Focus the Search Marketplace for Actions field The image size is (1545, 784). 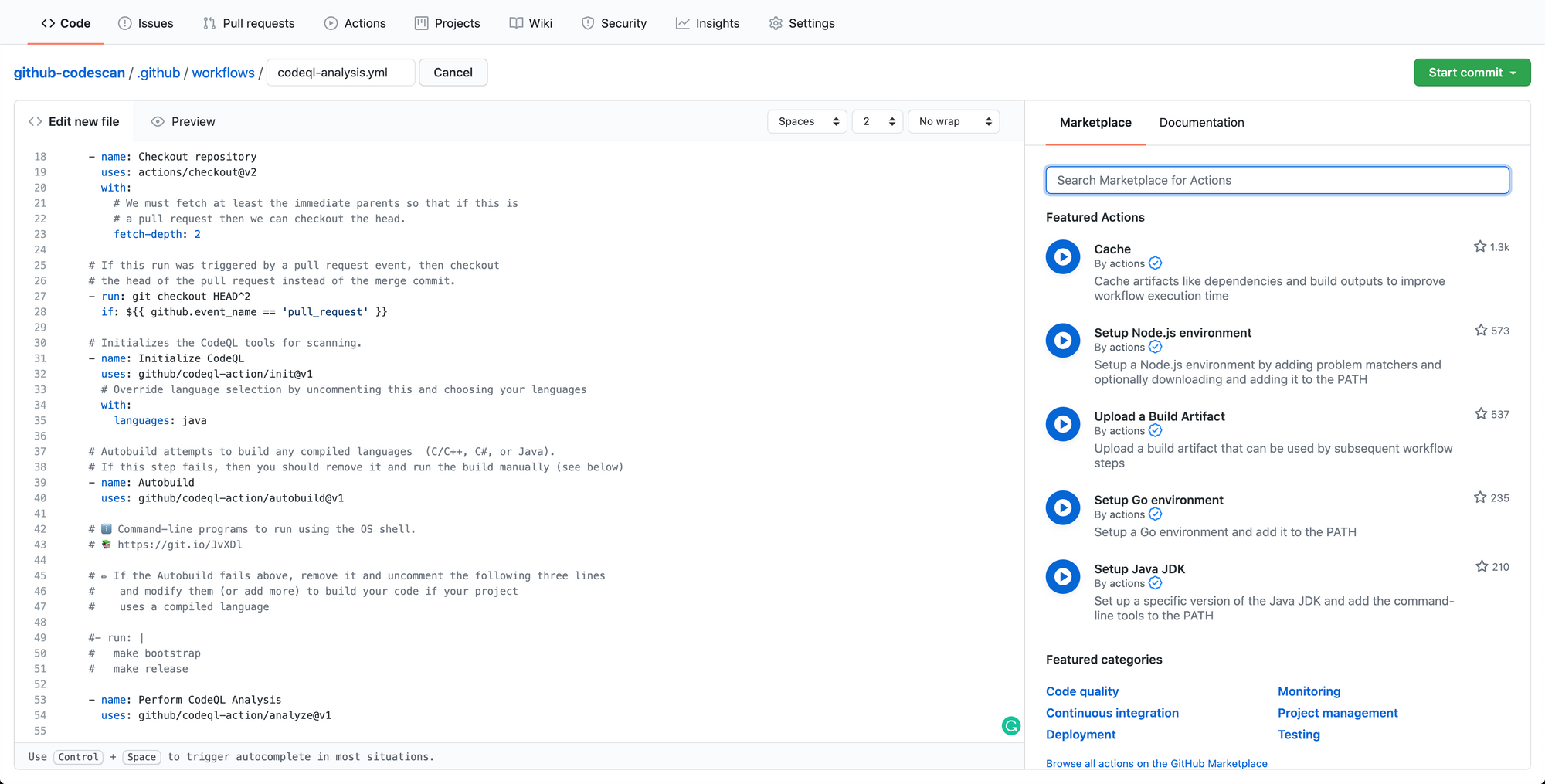coord(1278,180)
